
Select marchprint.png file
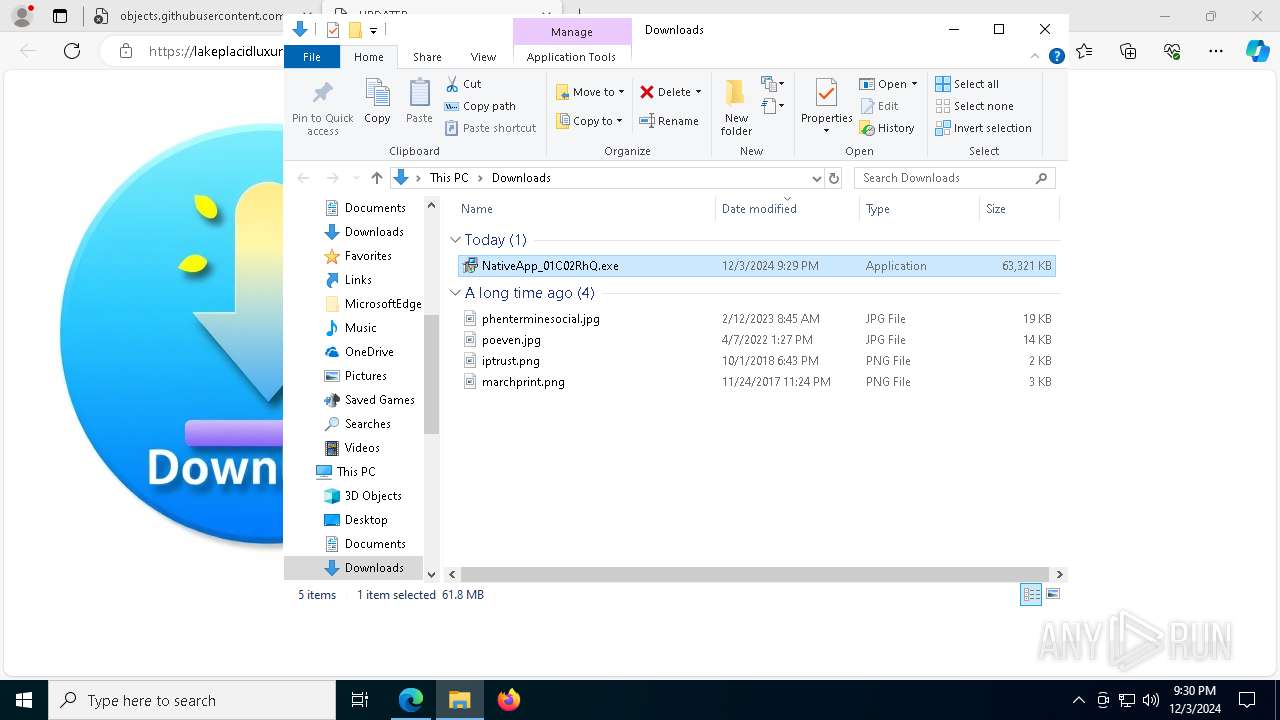756,382
